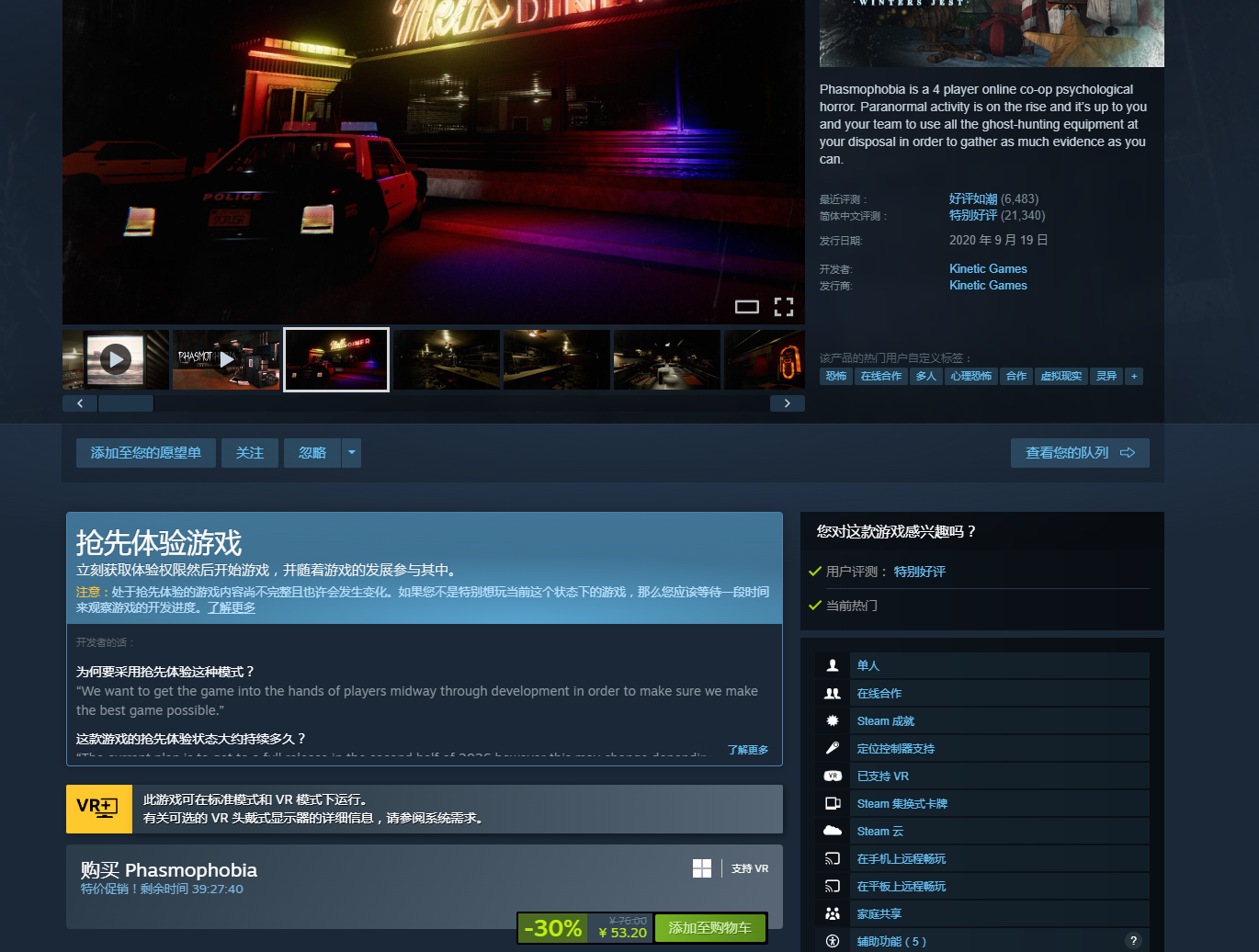Image resolution: width=1259 pixels, height=952 pixels.
Task: Click the -30% discount badge
Action: [x=553, y=928]
